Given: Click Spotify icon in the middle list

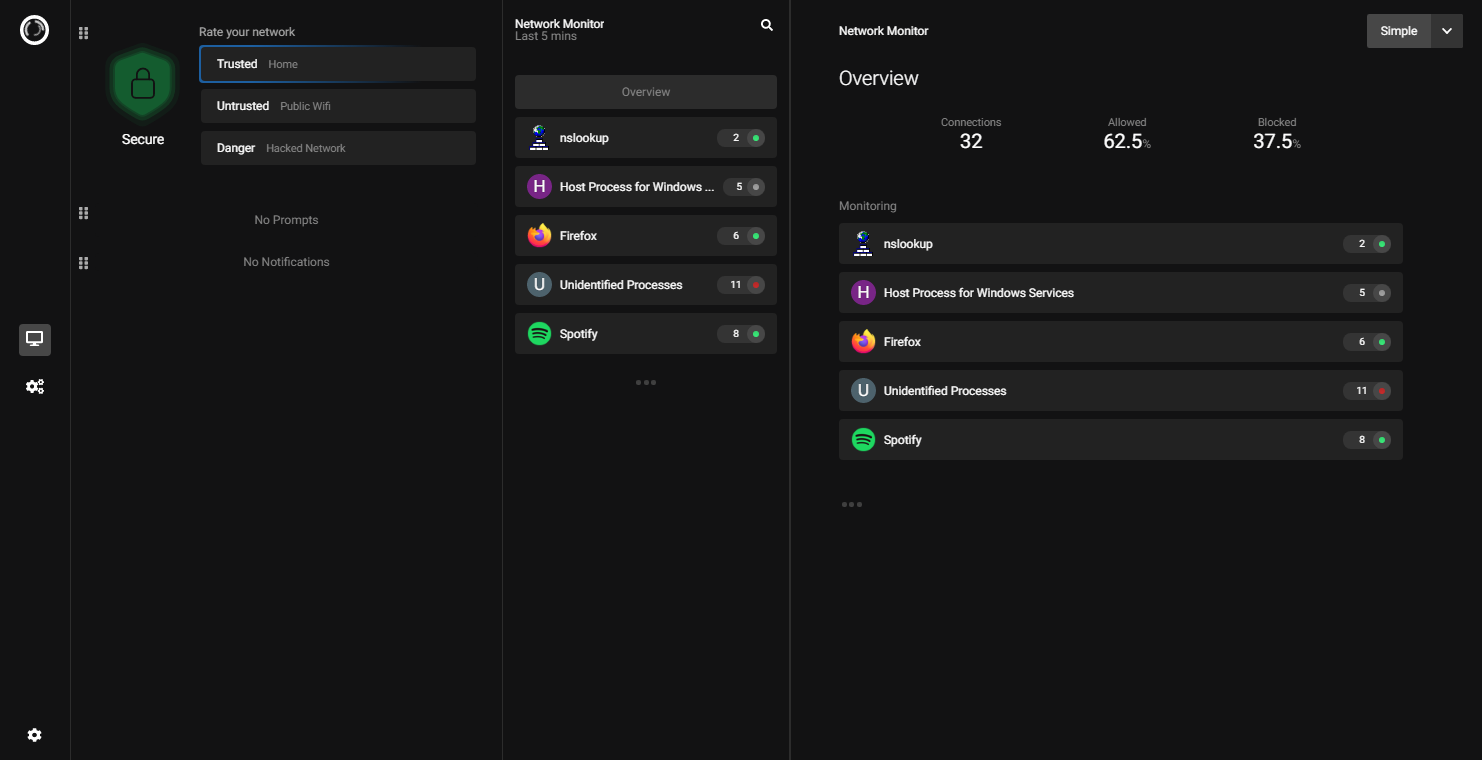Looking at the screenshot, I should pos(539,334).
